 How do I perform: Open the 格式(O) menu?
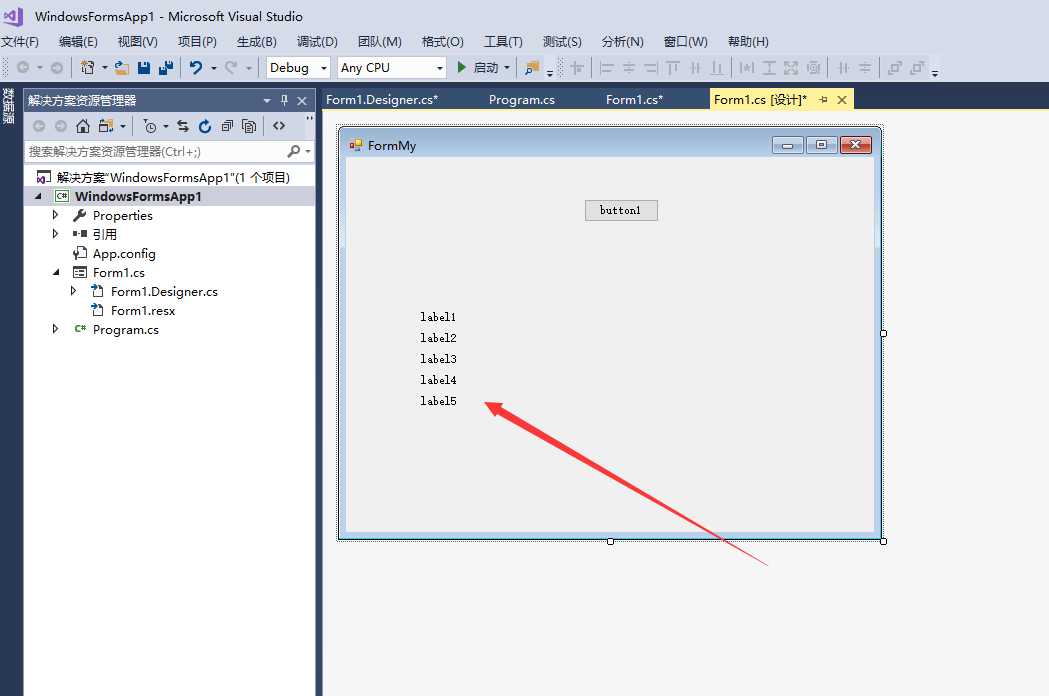(x=443, y=41)
